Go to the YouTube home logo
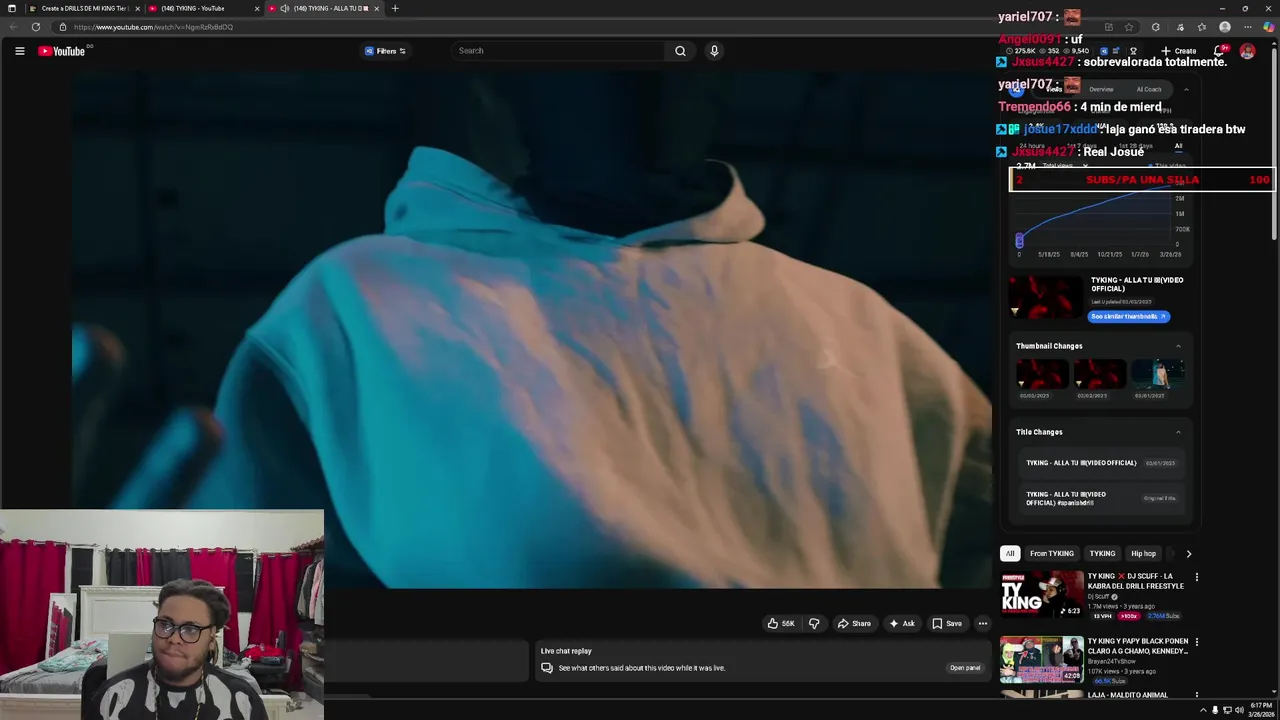The height and width of the screenshot is (720, 1280). click(x=62, y=51)
